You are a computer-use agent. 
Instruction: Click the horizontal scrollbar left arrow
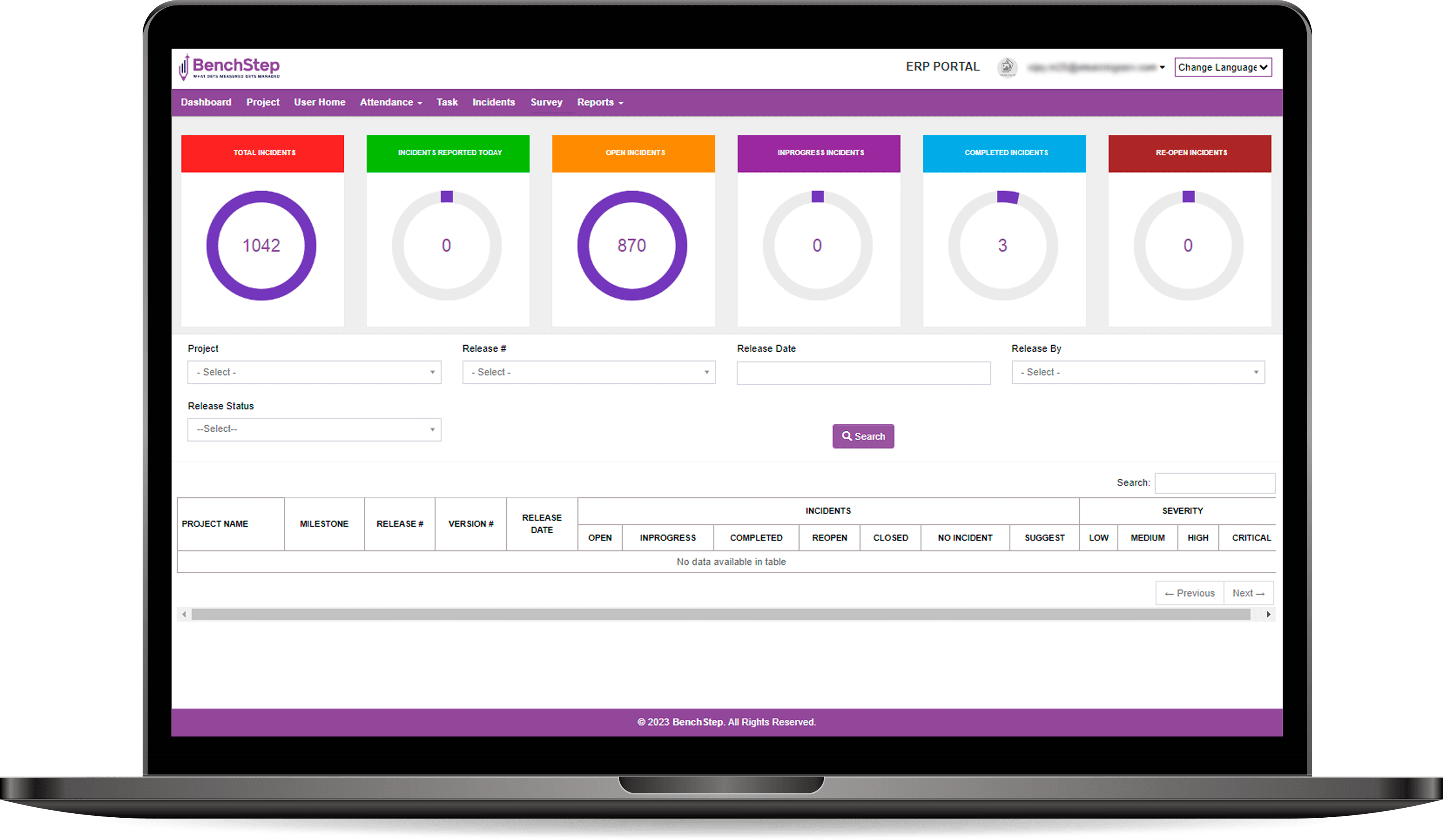[x=184, y=615]
